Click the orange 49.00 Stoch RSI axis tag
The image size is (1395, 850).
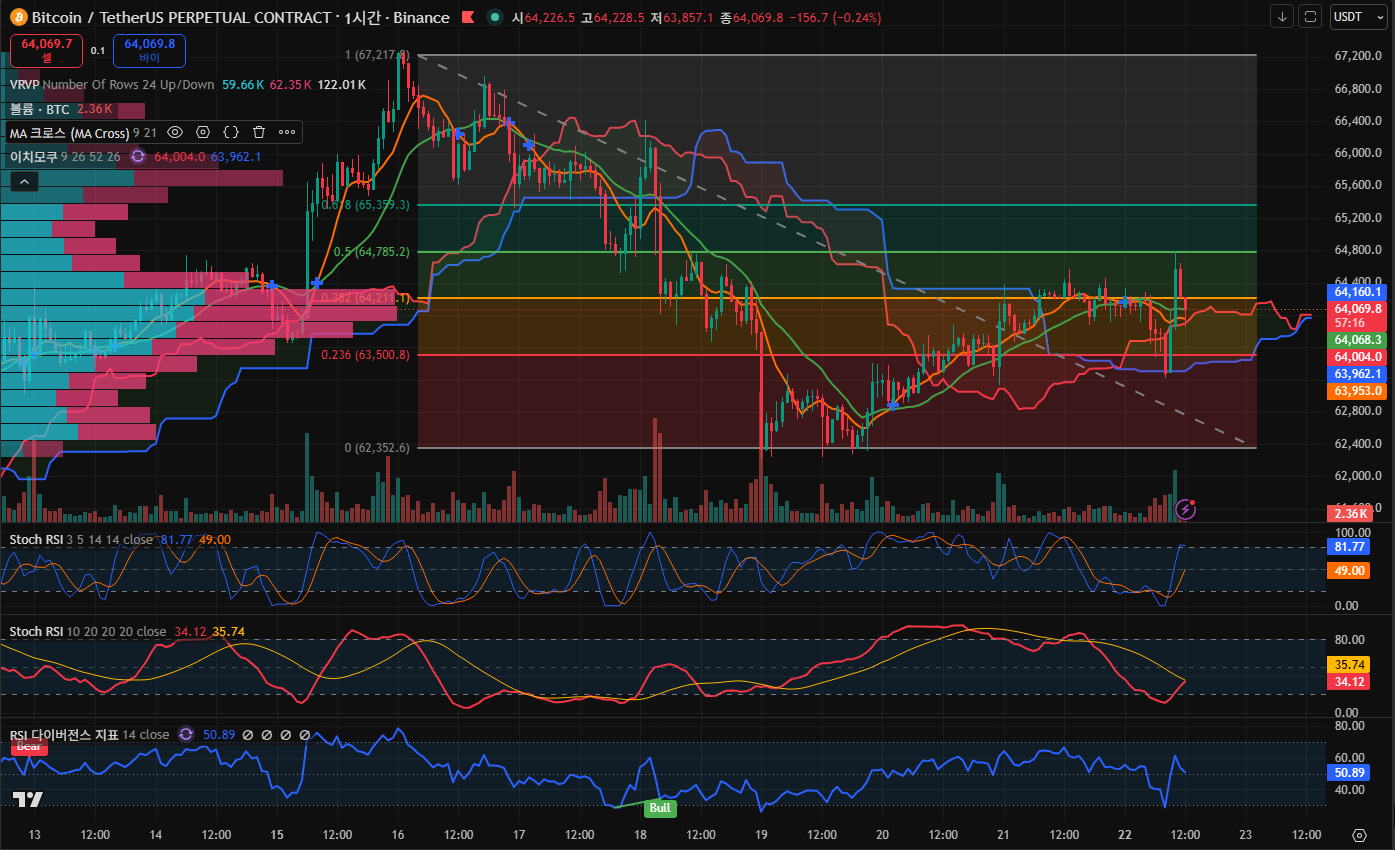[1349, 570]
